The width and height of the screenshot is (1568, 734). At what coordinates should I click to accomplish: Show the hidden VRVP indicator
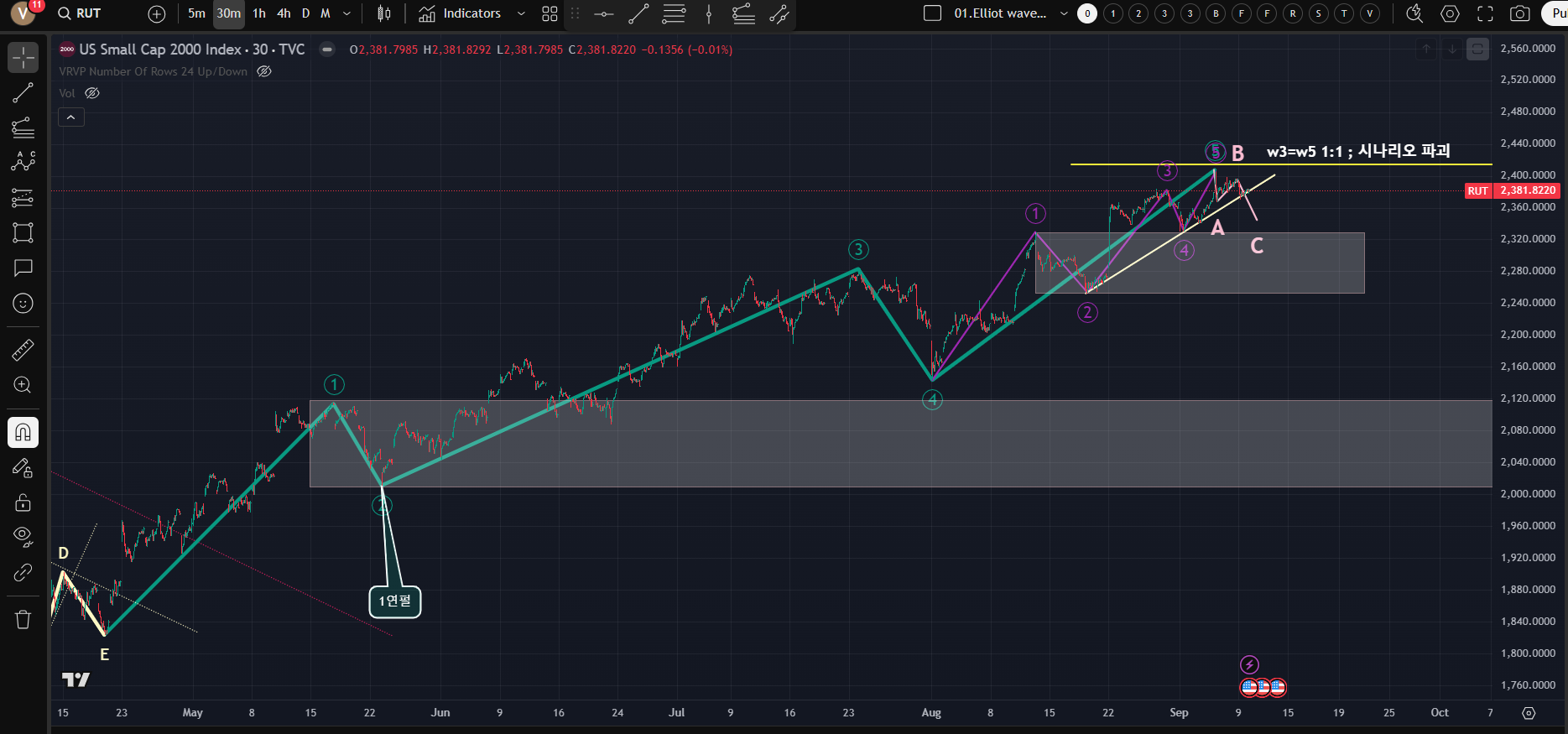[x=264, y=71]
